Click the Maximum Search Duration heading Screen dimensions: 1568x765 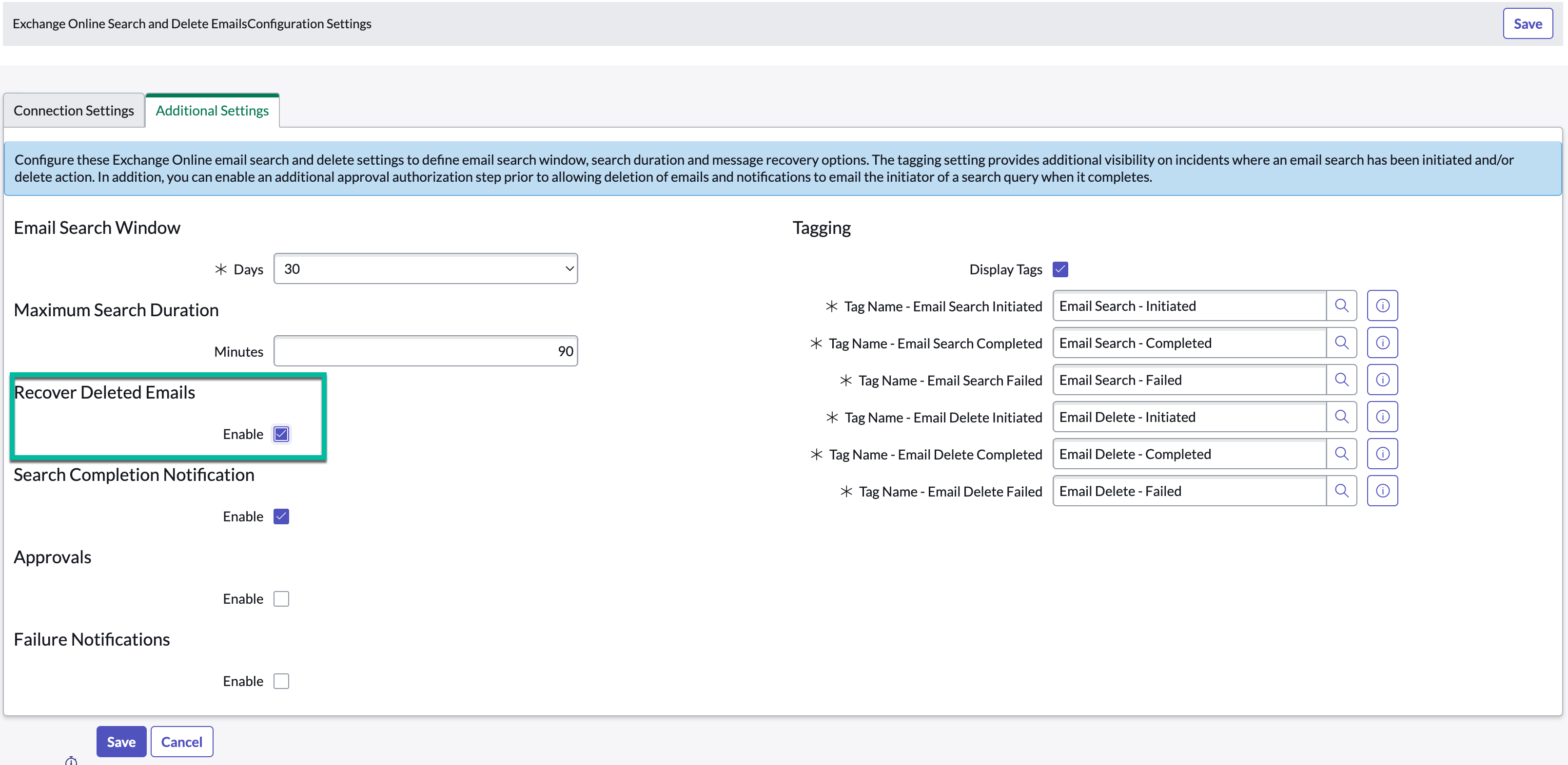click(116, 310)
